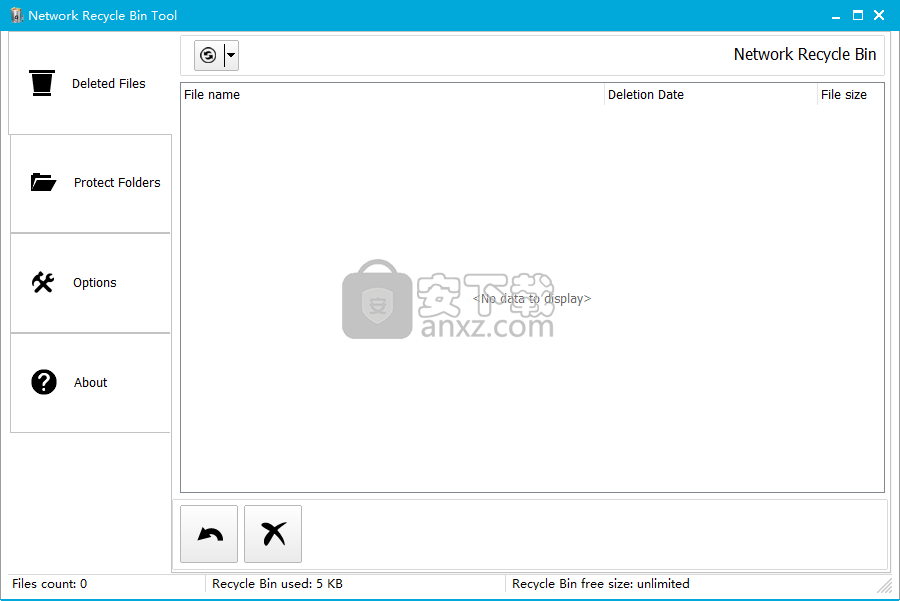
Task: Open the refresh button dropdown arrow
Action: [x=231, y=55]
